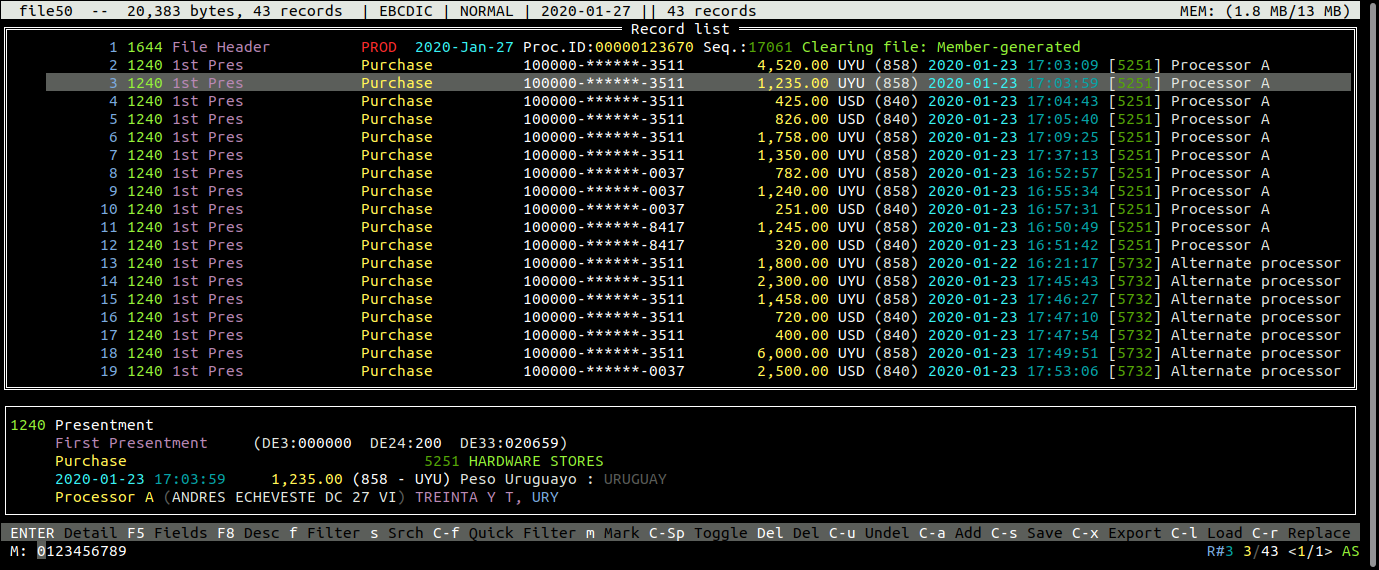Click the EBCDIC encoding indicator in header
Viewport: 1379px width, 570px height.
(x=404, y=11)
